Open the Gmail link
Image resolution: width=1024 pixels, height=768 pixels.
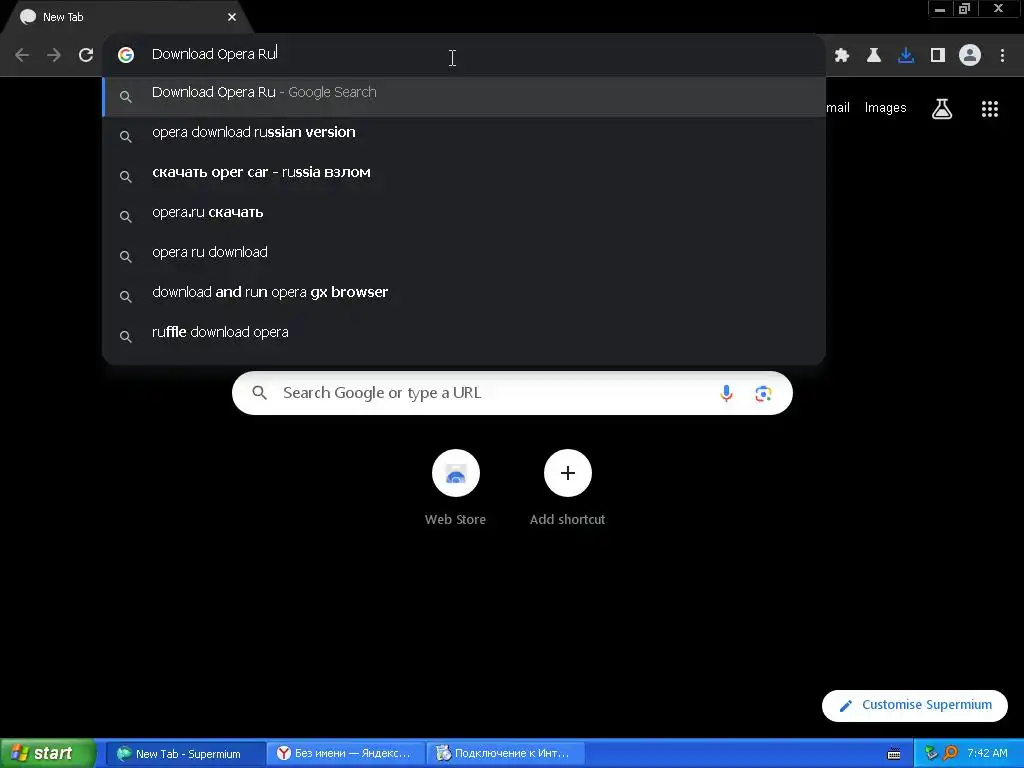838,108
